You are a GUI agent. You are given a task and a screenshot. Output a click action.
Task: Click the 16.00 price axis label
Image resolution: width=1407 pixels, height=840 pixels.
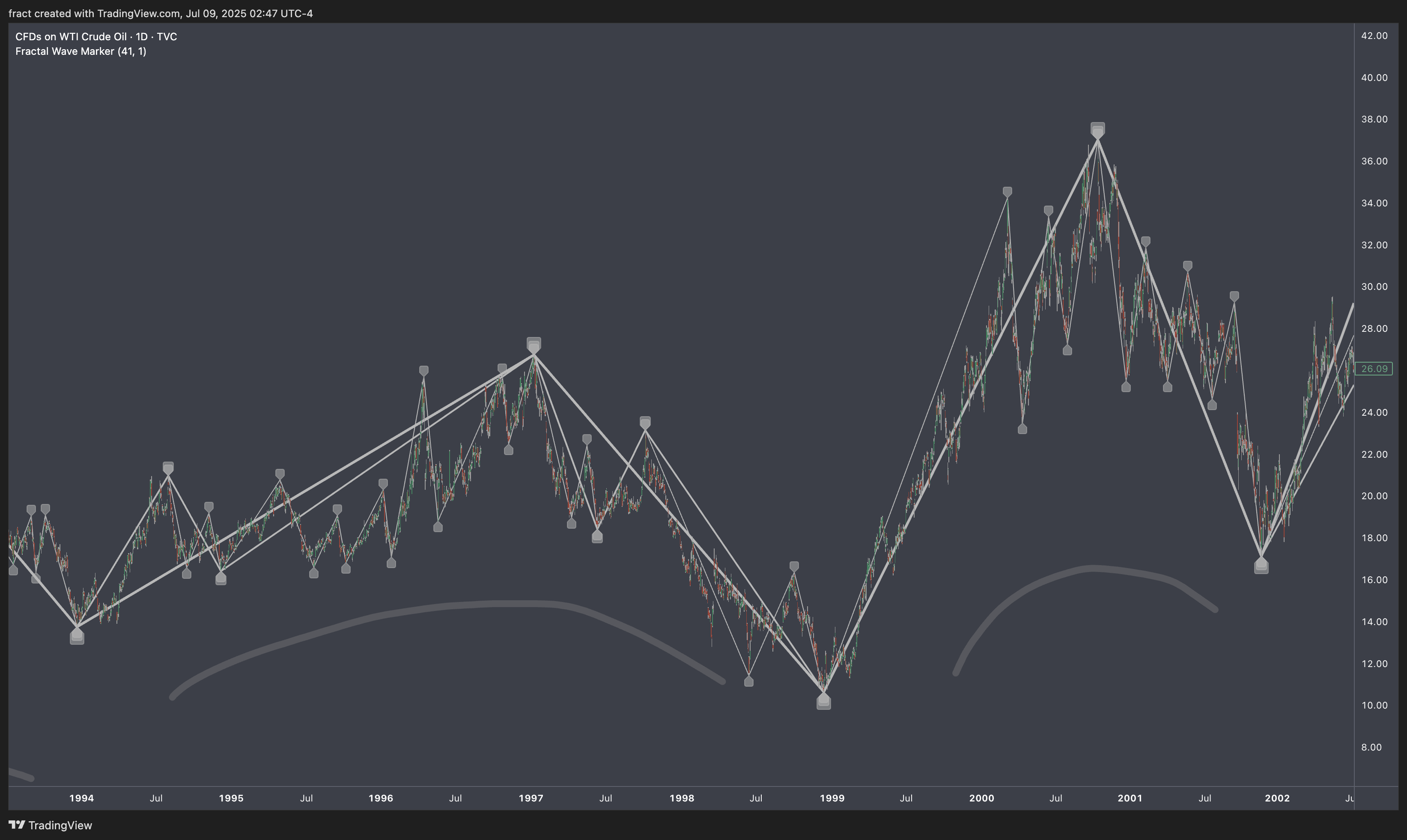pos(1374,580)
